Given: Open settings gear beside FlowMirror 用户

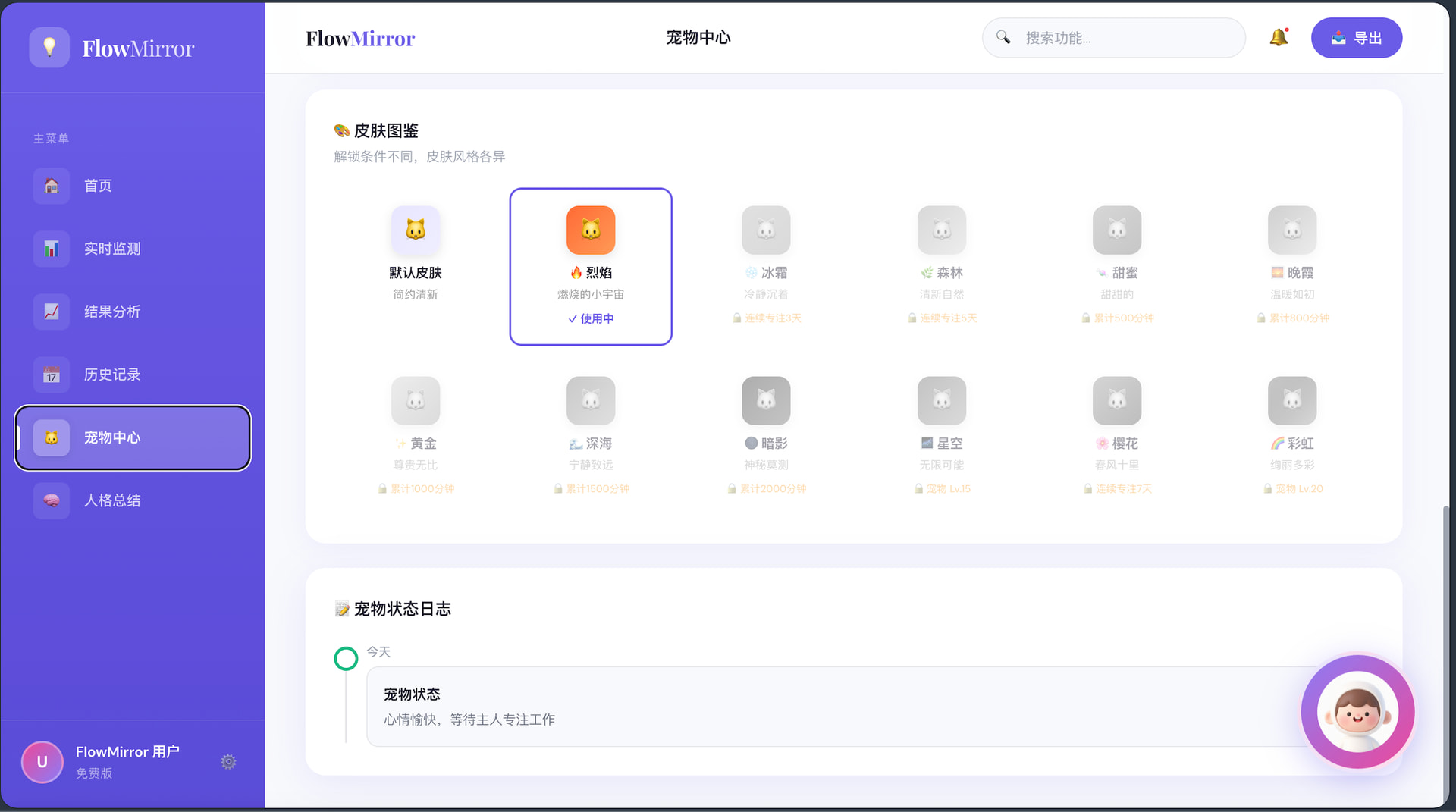Looking at the screenshot, I should coord(228,761).
